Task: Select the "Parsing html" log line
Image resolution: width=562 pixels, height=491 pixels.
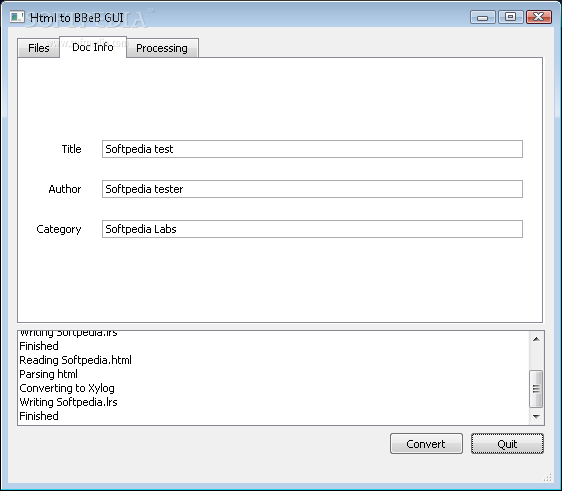Action: point(48,374)
